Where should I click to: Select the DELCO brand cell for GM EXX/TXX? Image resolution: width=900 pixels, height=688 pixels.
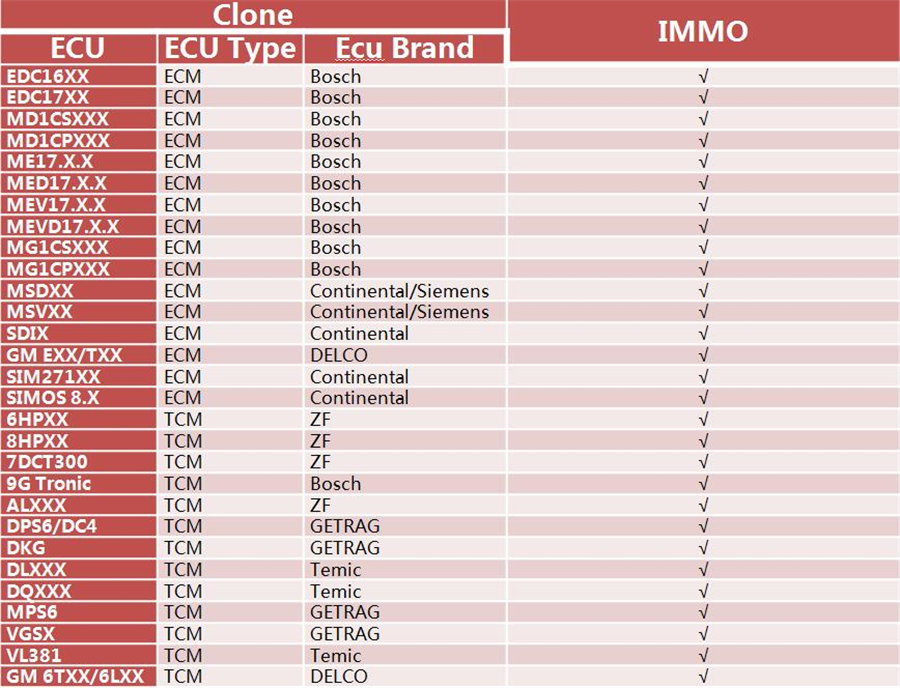coord(339,355)
